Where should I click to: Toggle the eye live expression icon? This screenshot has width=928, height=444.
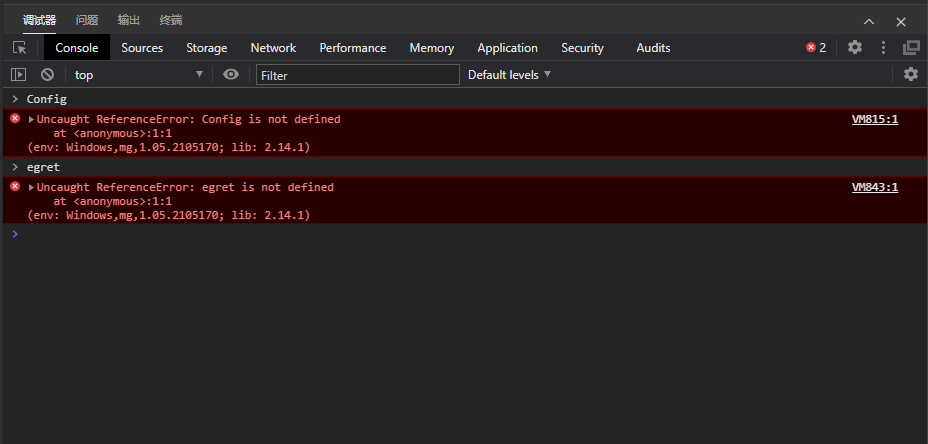(231, 75)
